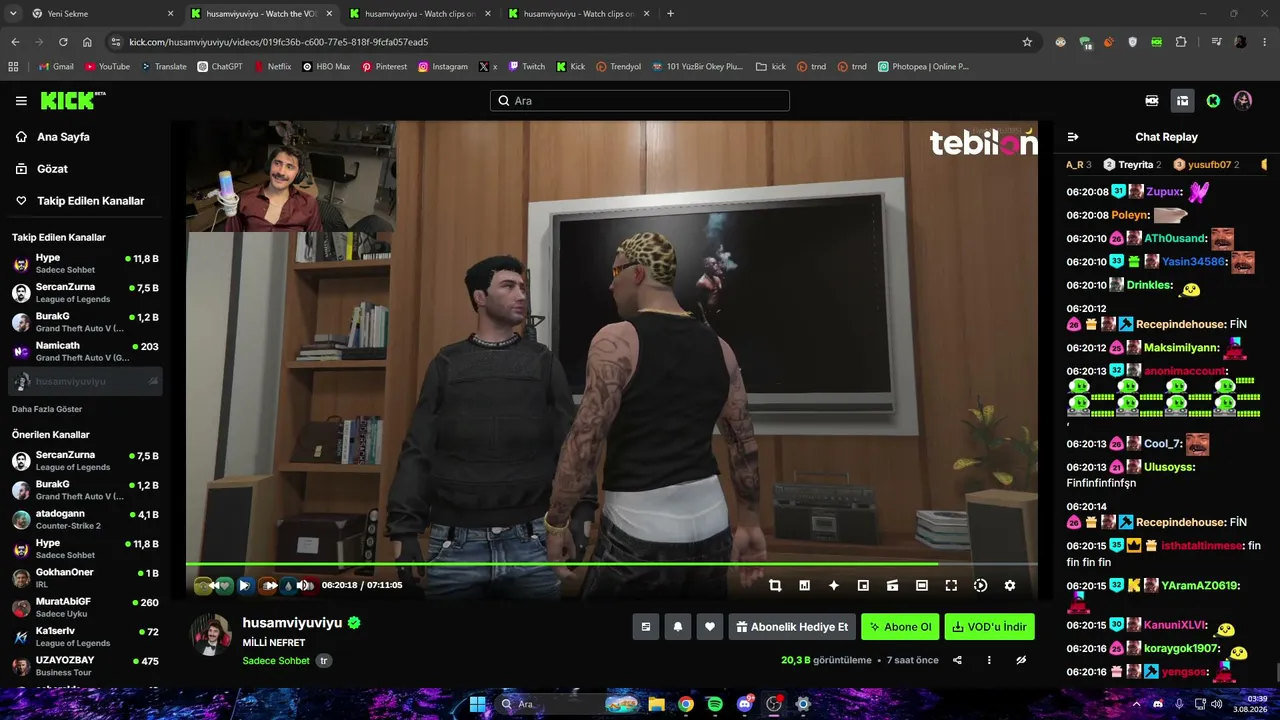Click the "VOD'u İndir" download button

pos(989,627)
